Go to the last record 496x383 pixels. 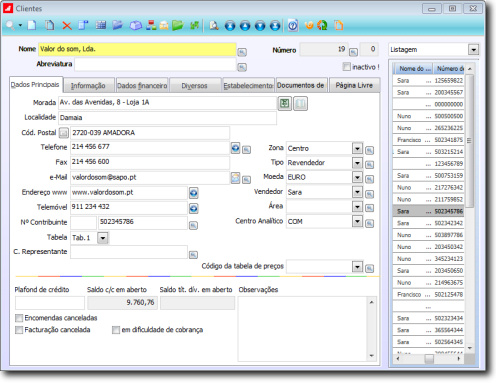point(275,25)
